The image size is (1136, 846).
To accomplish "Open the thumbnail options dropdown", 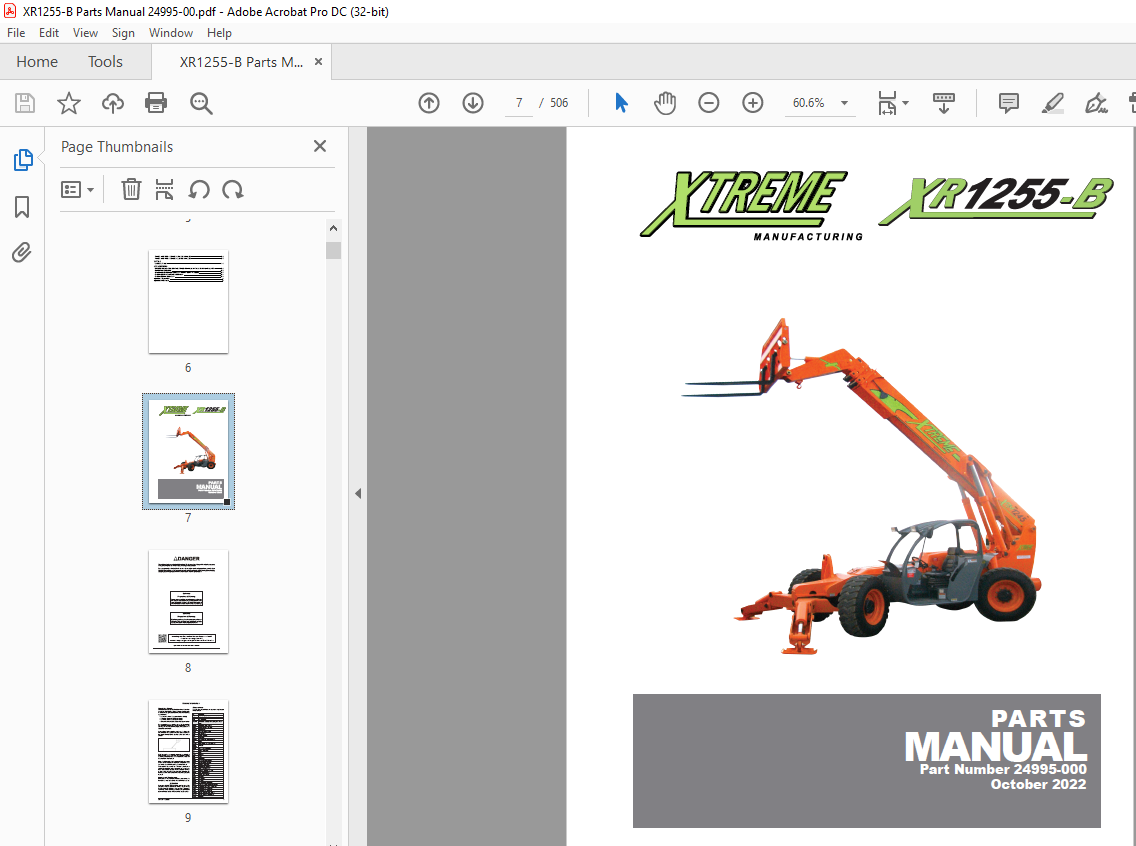I will [x=78, y=190].
